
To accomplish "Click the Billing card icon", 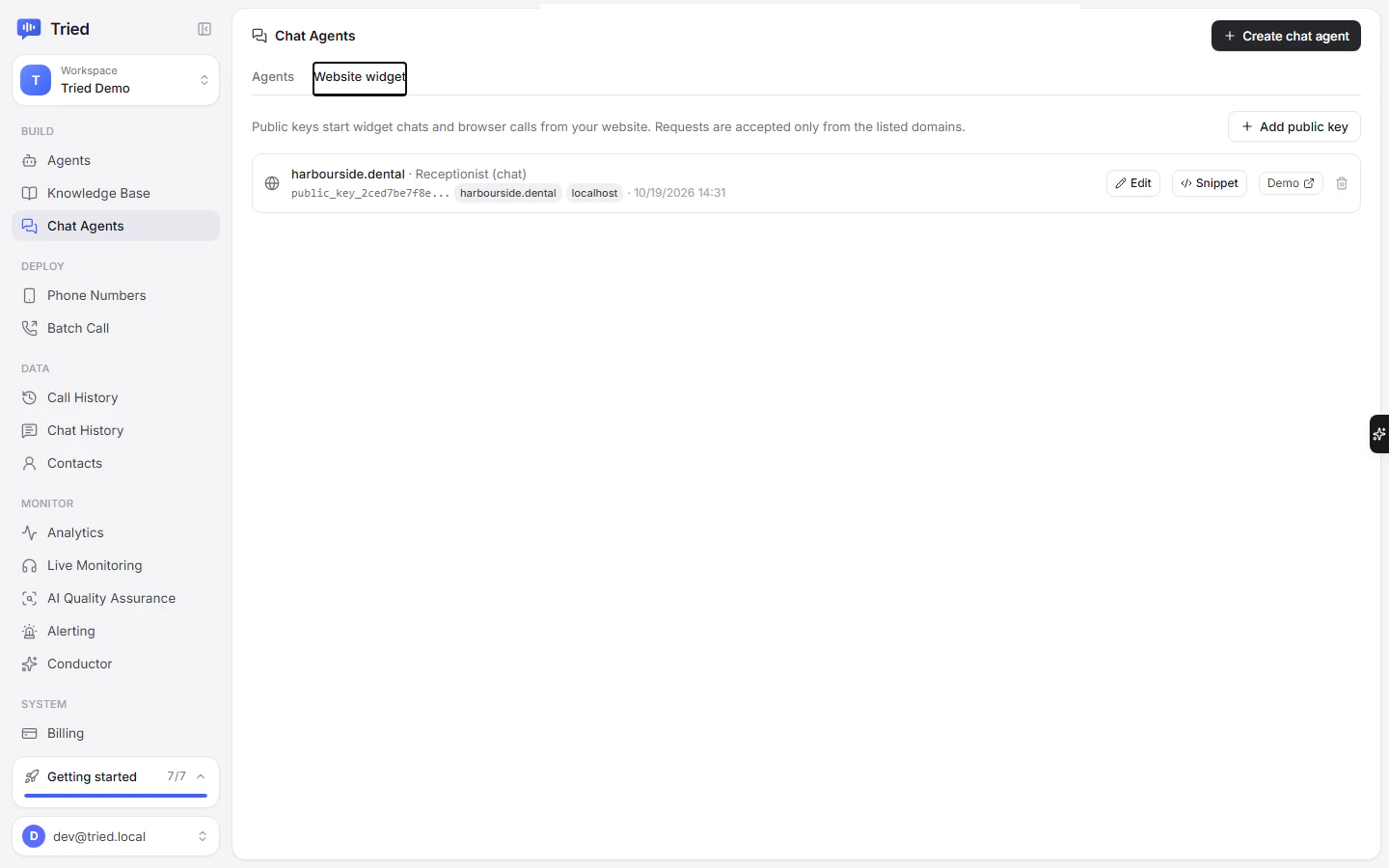I will click(30, 734).
